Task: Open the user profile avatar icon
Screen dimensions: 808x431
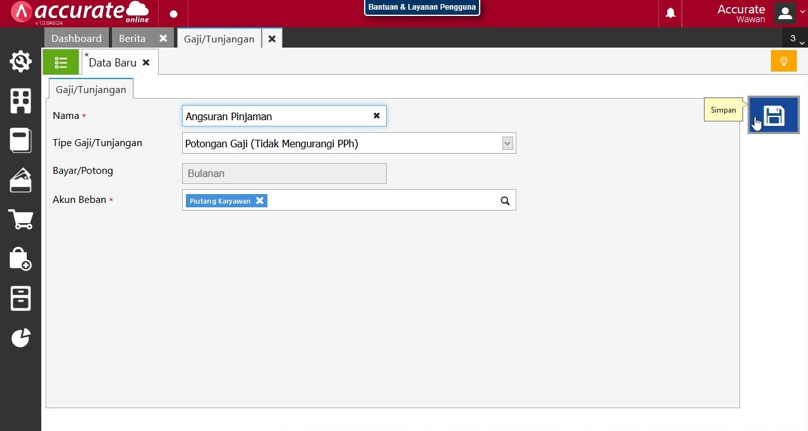Action: click(x=785, y=13)
